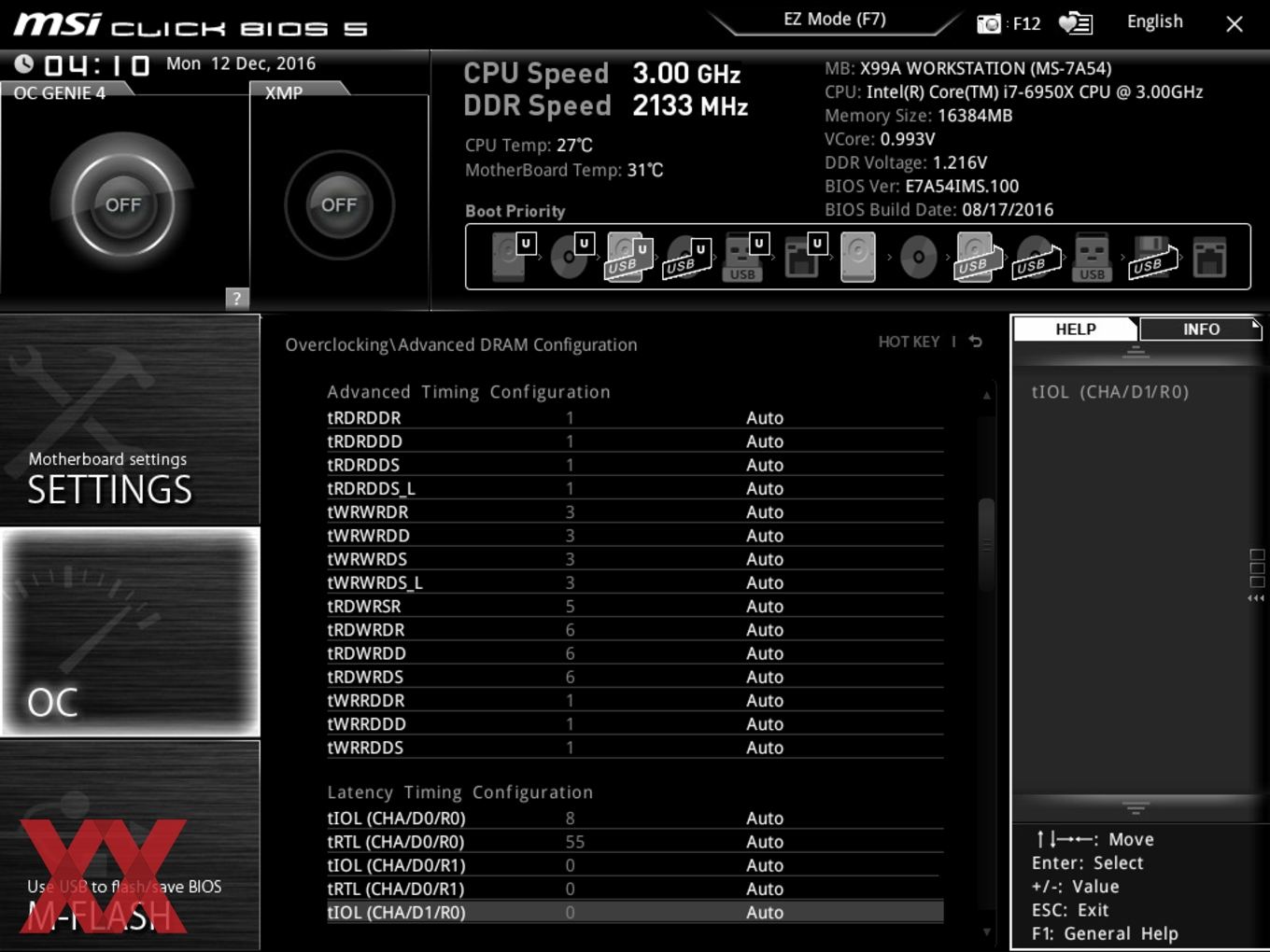
Task: Select the tRDRDDS_L row
Action: (635, 488)
